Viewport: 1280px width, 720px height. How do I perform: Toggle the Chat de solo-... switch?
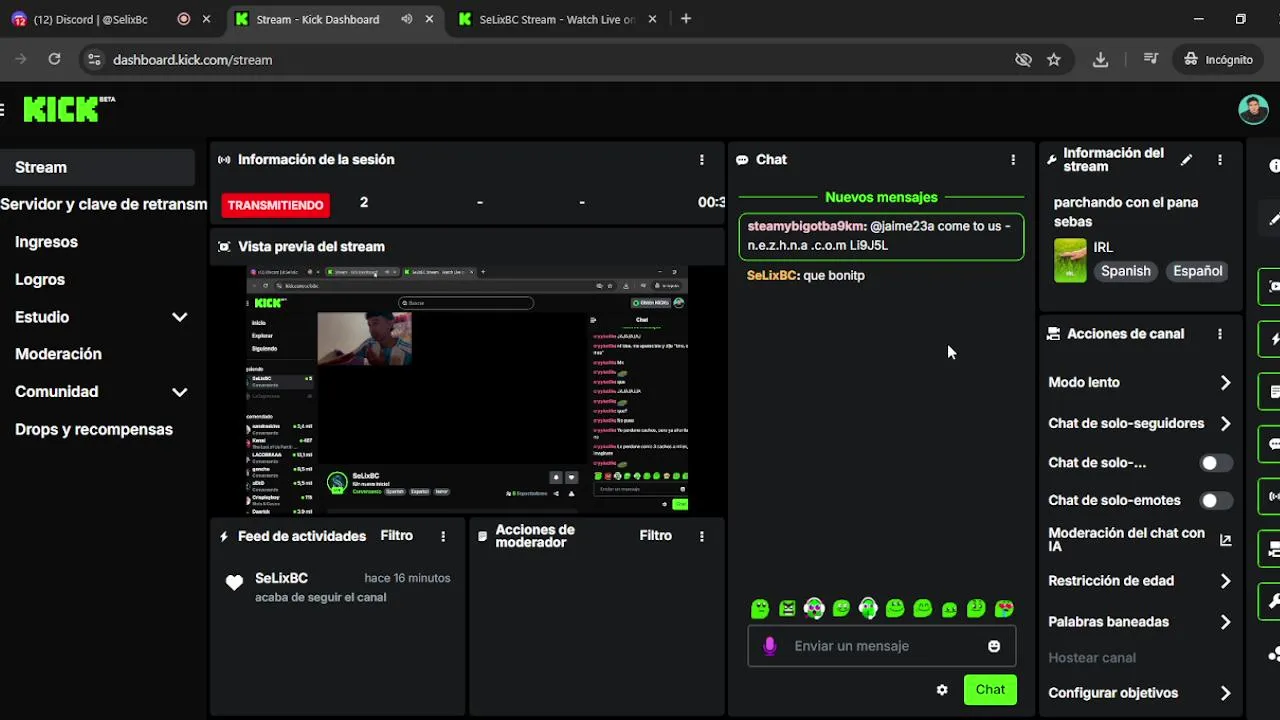pos(1215,463)
